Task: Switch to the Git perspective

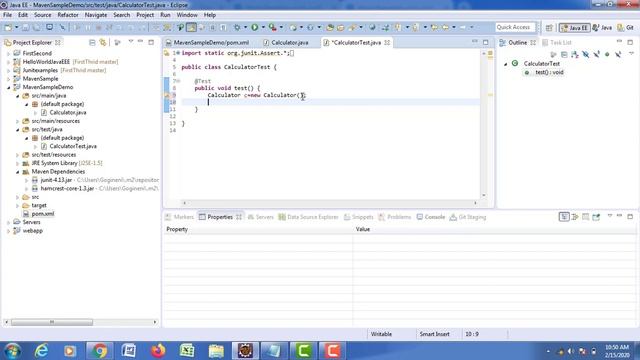Action: [626, 28]
